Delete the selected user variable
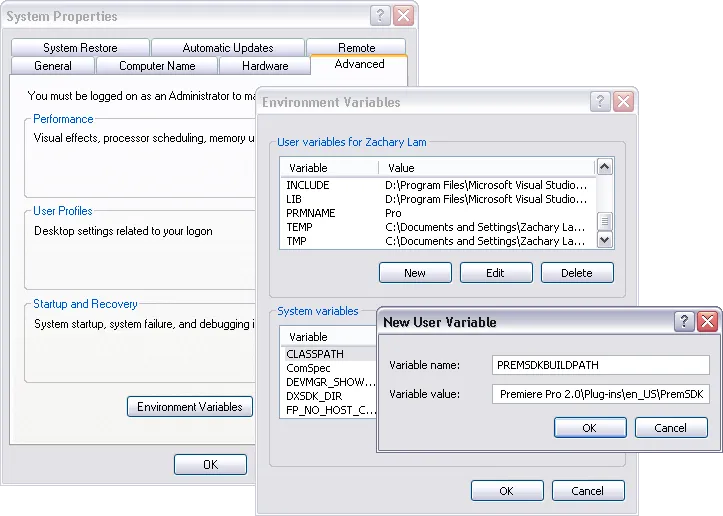Viewport: 723px width, 516px height. click(x=577, y=273)
